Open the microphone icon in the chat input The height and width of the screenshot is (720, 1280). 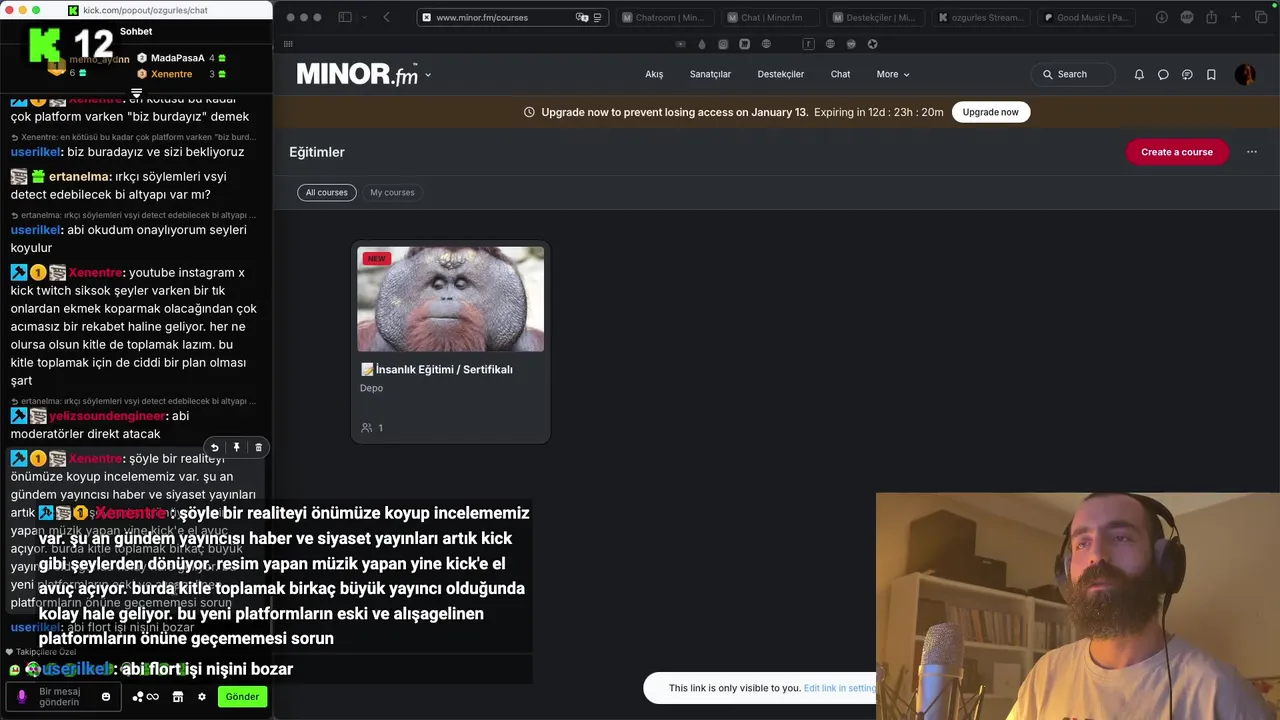click(22, 697)
